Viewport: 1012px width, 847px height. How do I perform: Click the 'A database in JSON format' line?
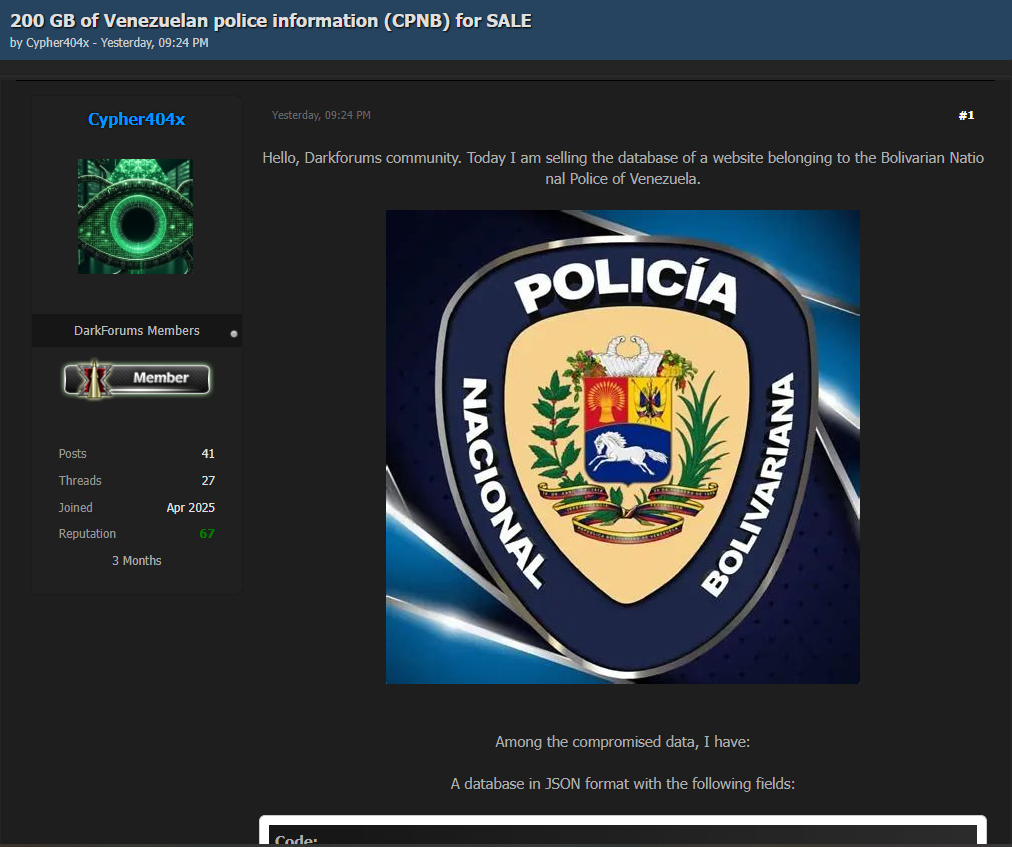click(622, 784)
